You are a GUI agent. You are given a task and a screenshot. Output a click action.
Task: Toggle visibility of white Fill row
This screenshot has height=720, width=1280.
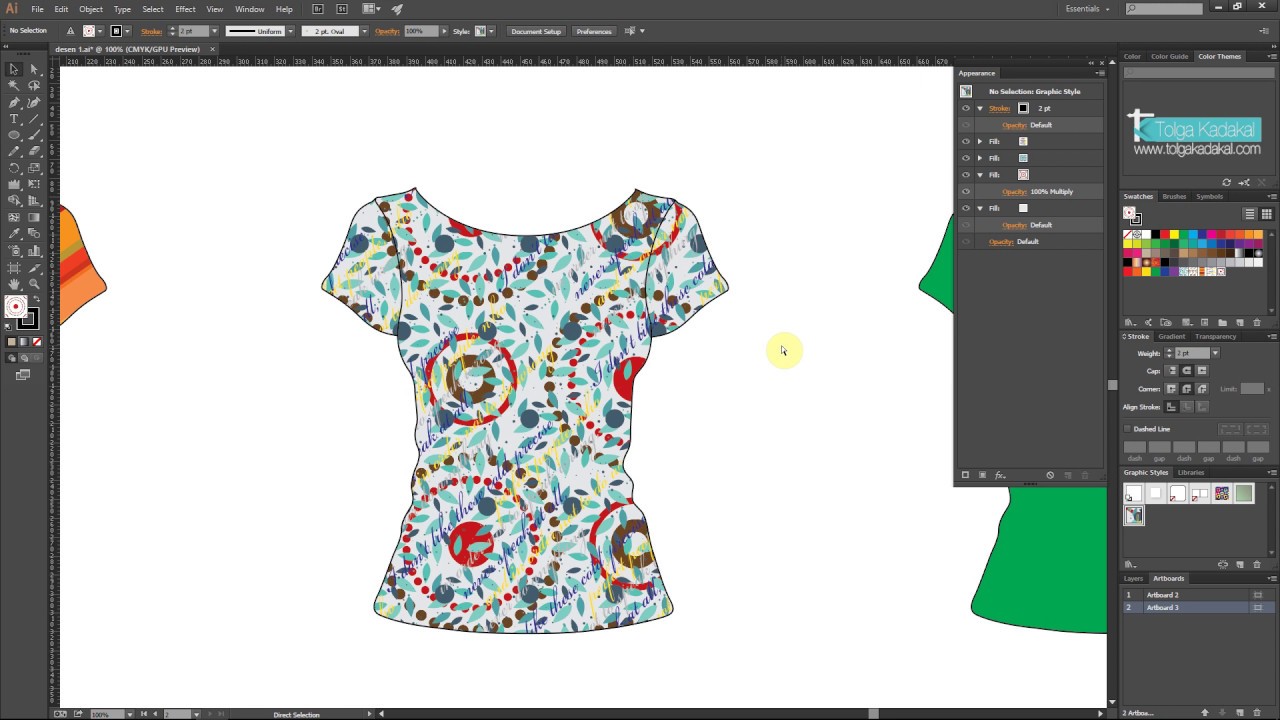(x=966, y=208)
